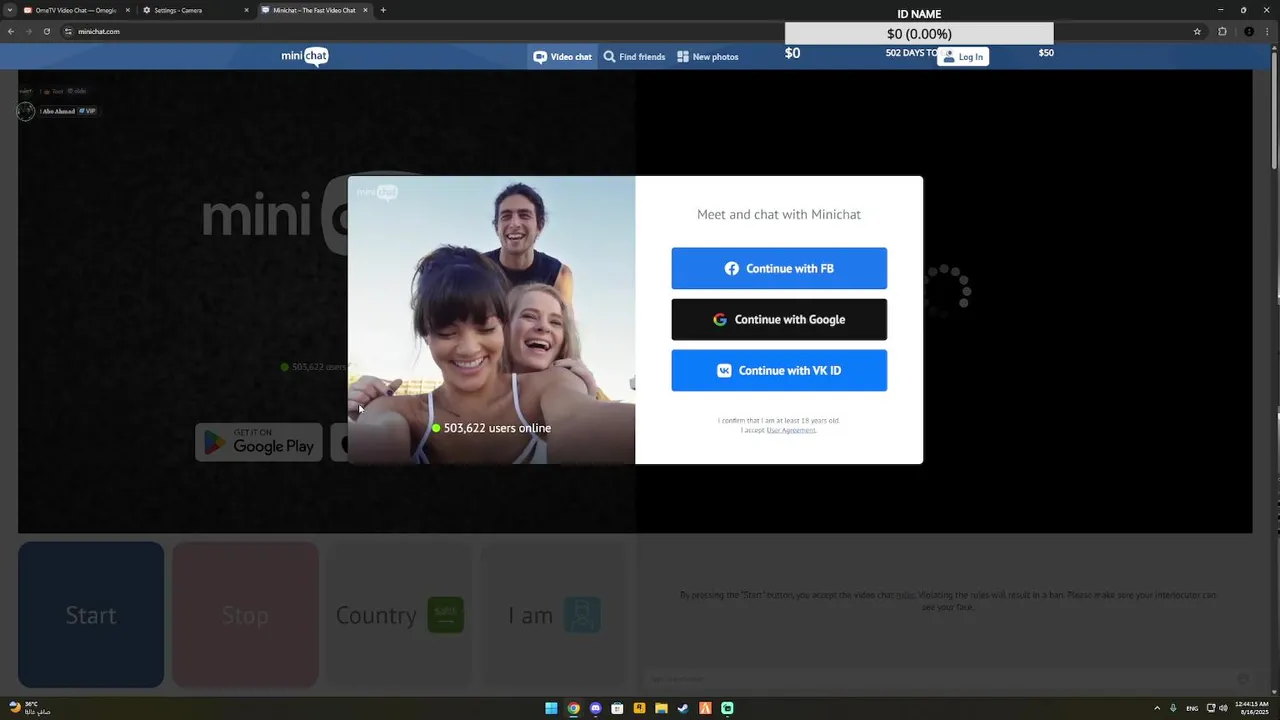Open the Chrome three-dot menu
Image resolution: width=1280 pixels, height=720 pixels.
[x=1268, y=31]
